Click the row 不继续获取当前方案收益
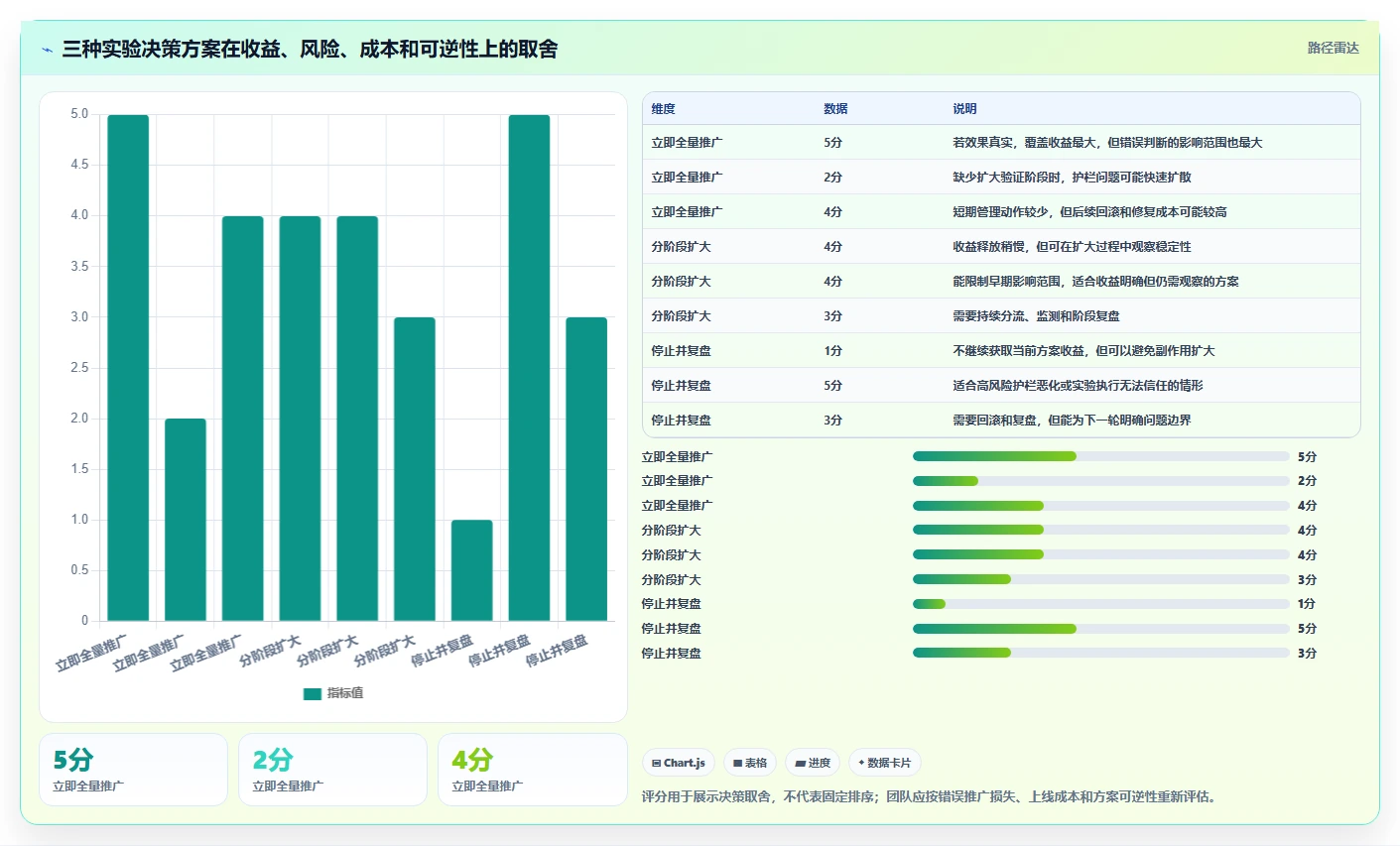 point(1001,351)
